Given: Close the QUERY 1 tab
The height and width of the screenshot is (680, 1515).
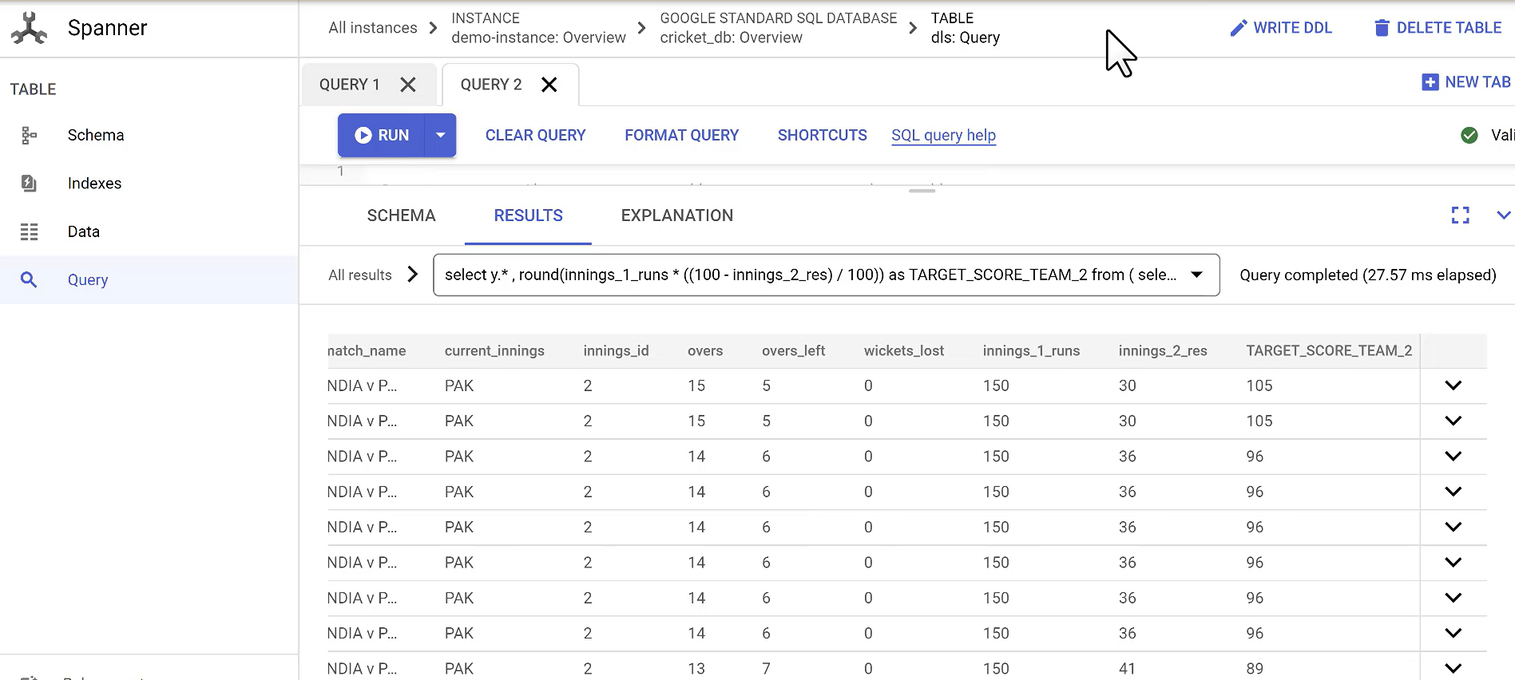Looking at the screenshot, I should coord(408,85).
